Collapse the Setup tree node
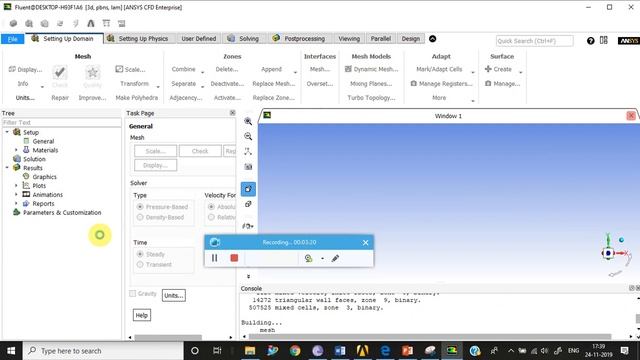Viewport: 640px width, 360px height. 7,132
